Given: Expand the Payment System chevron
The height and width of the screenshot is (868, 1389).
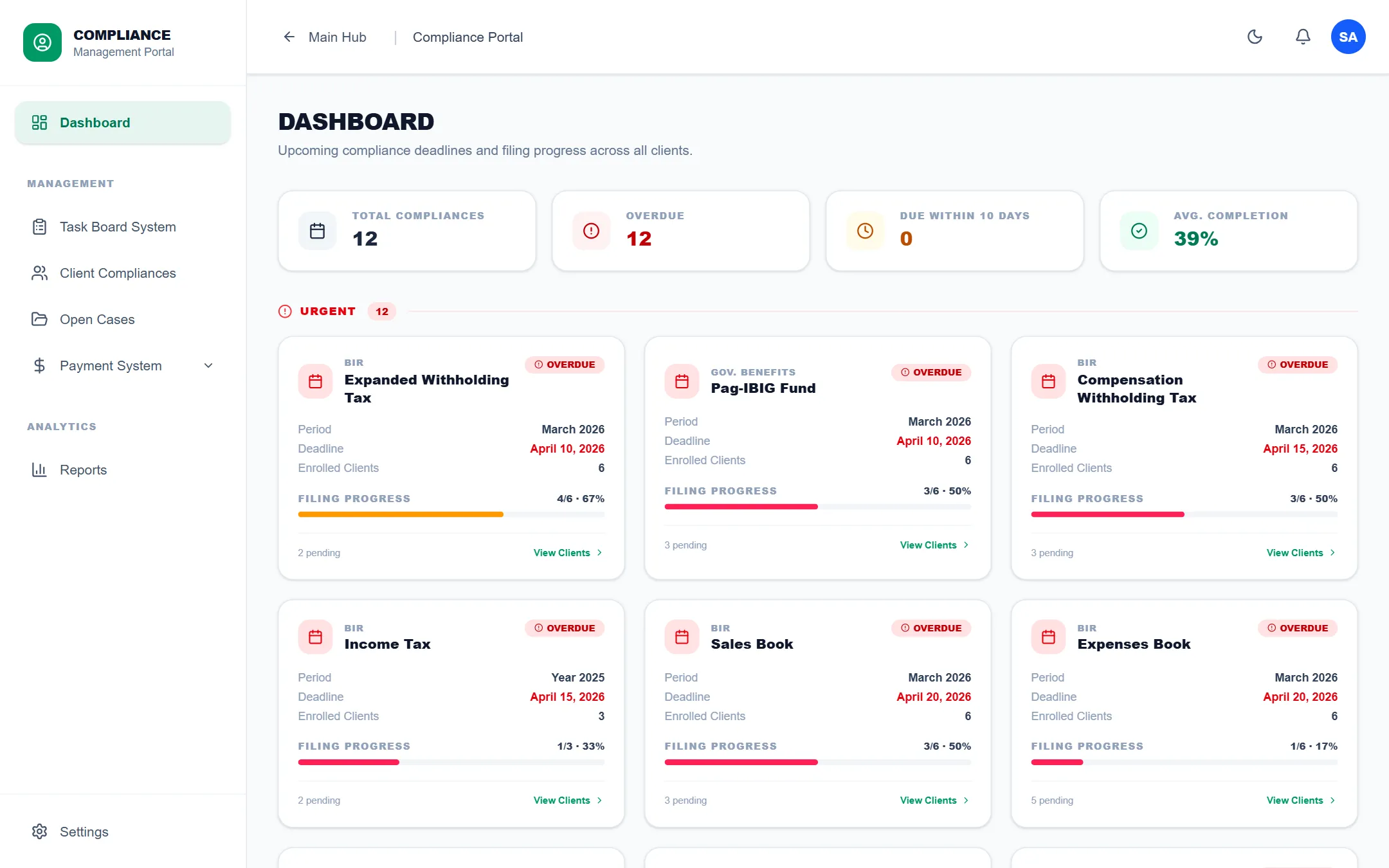Looking at the screenshot, I should click(x=208, y=366).
